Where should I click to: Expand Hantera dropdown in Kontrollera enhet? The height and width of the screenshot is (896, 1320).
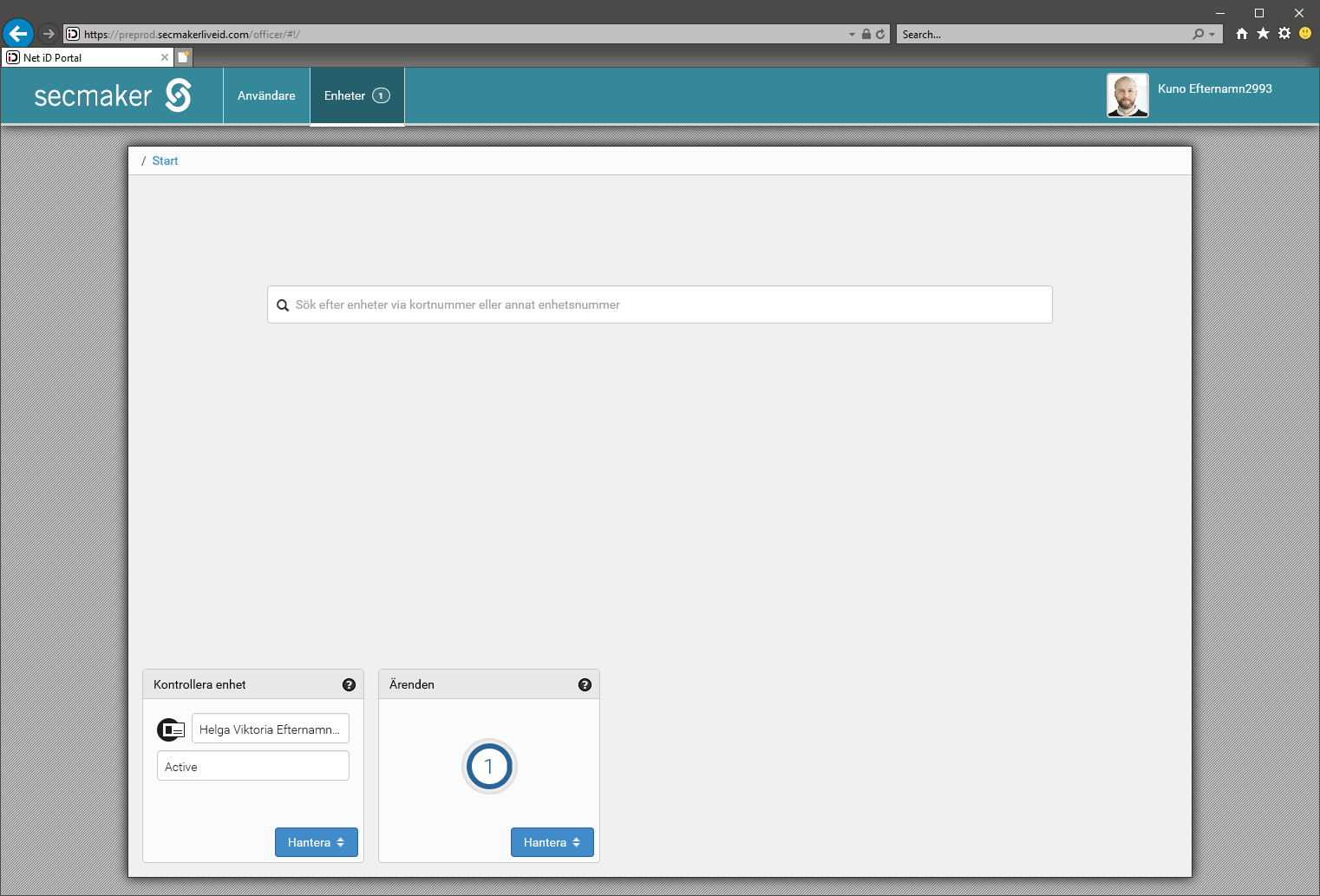[316, 842]
